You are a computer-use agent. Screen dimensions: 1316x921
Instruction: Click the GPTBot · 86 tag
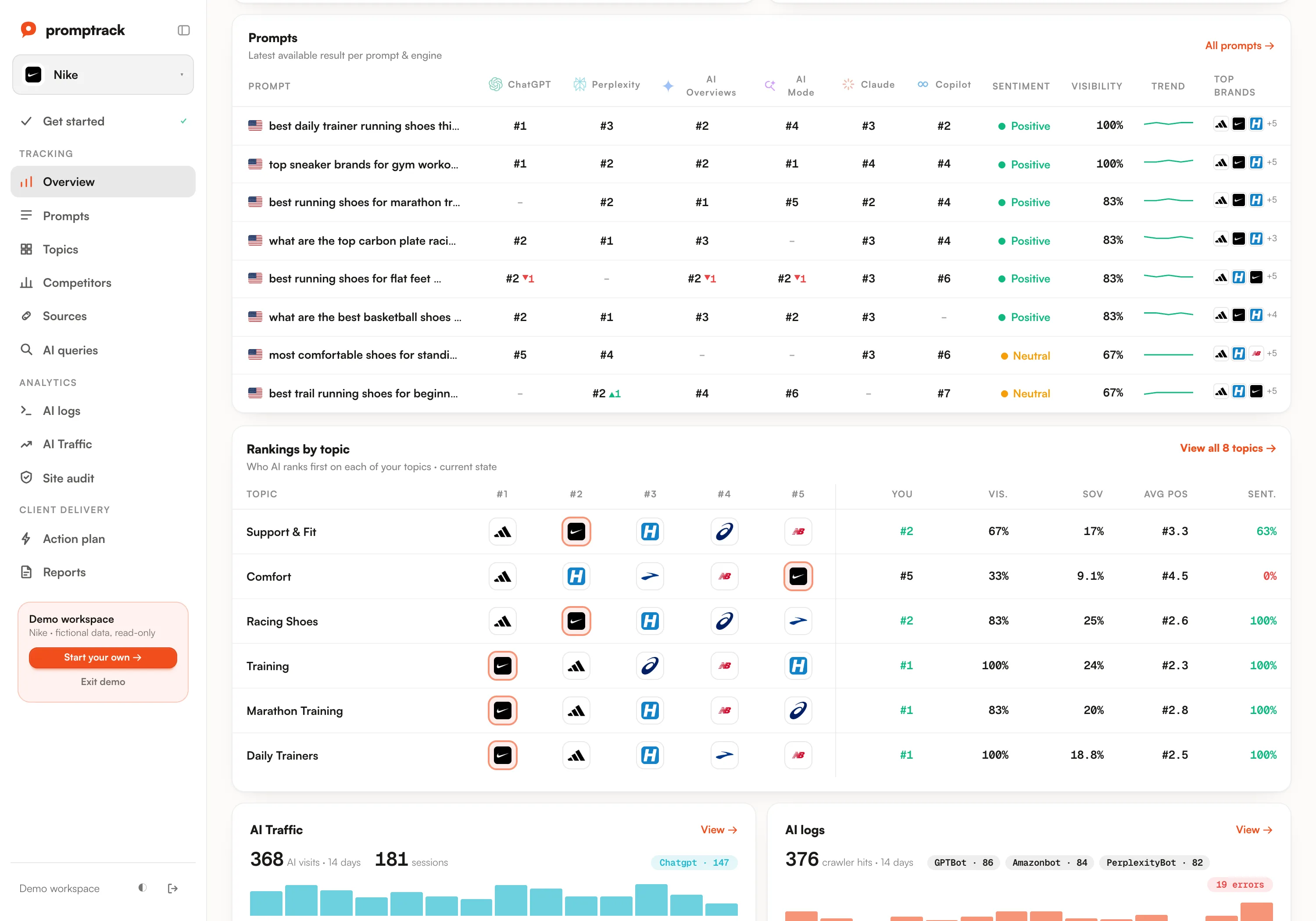(x=963, y=863)
